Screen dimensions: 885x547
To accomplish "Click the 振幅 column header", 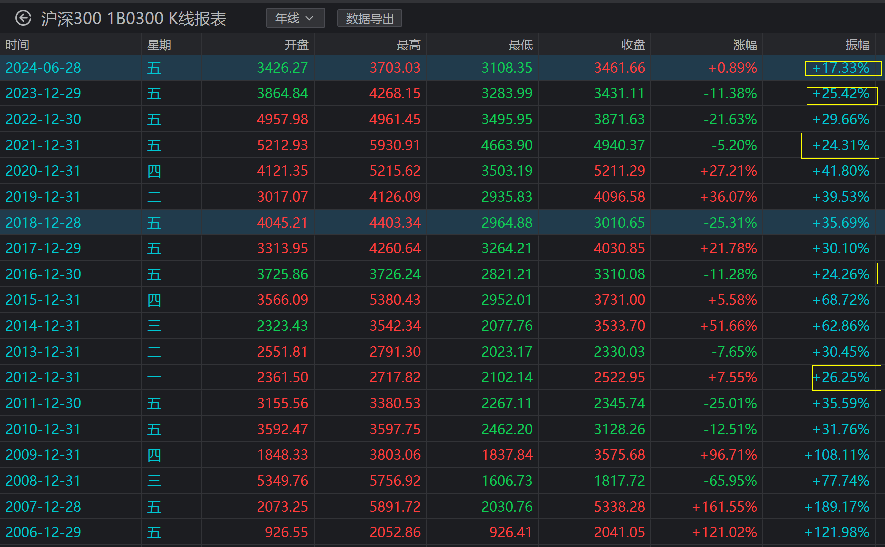I will click(857, 45).
